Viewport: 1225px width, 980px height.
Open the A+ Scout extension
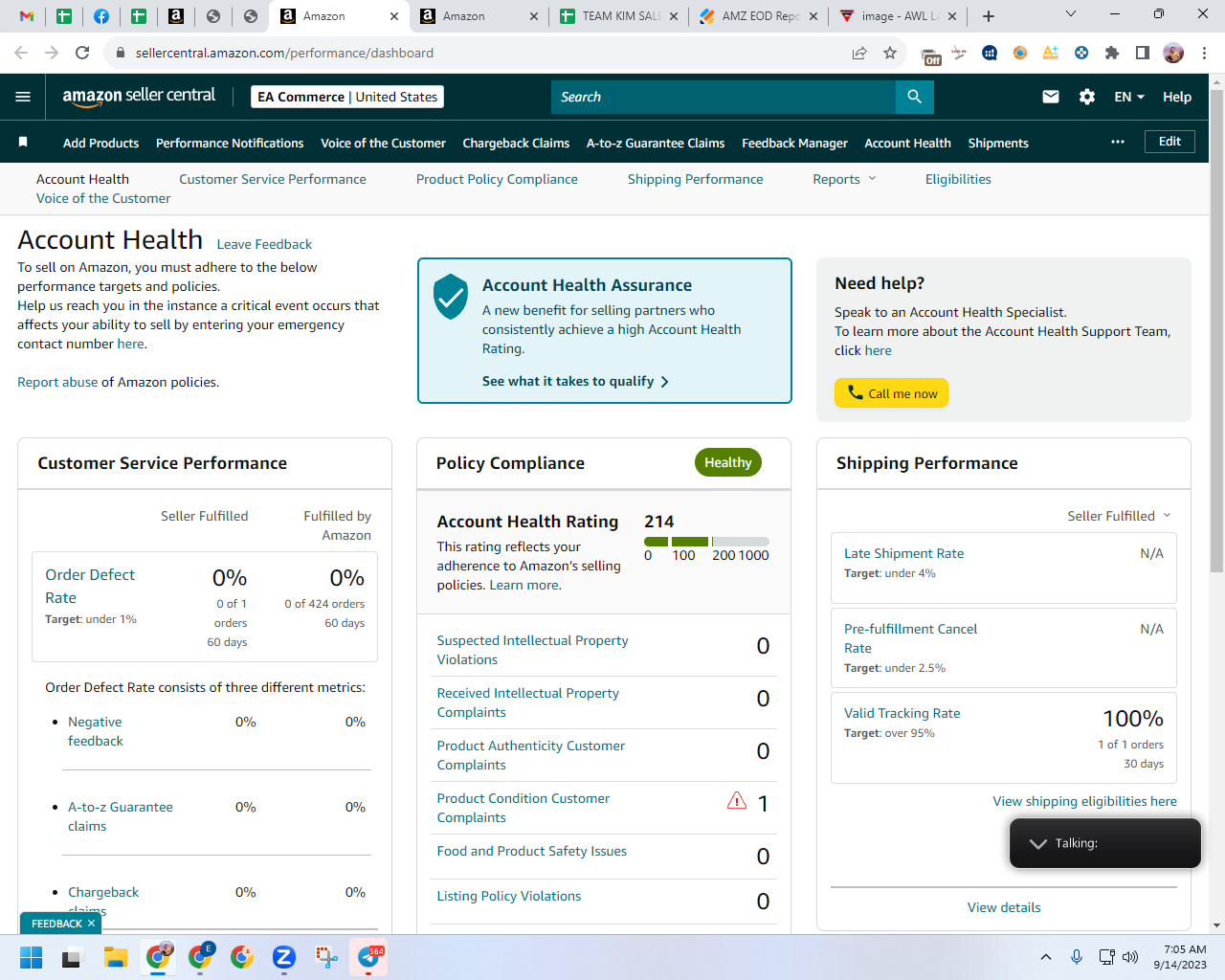1051,53
